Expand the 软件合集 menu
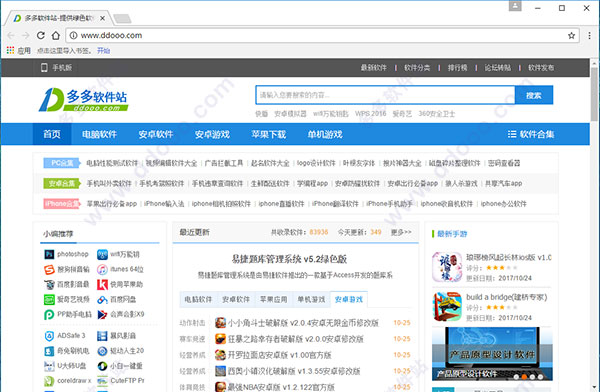 pos(531,134)
